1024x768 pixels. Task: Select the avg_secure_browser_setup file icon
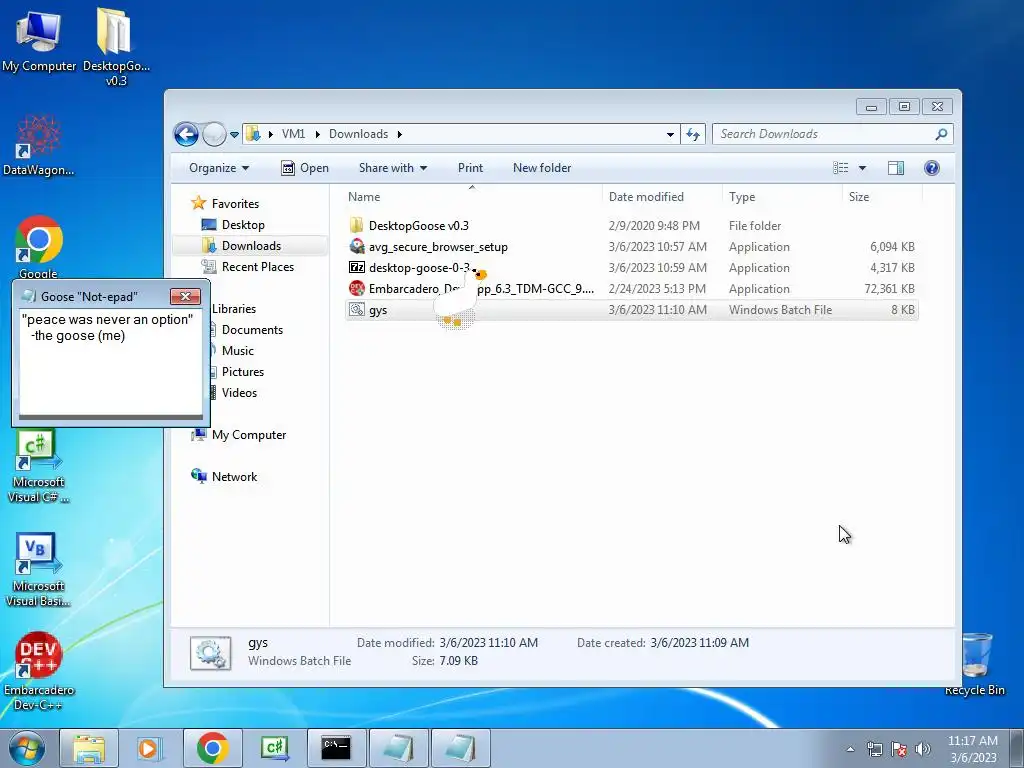coord(357,246)
